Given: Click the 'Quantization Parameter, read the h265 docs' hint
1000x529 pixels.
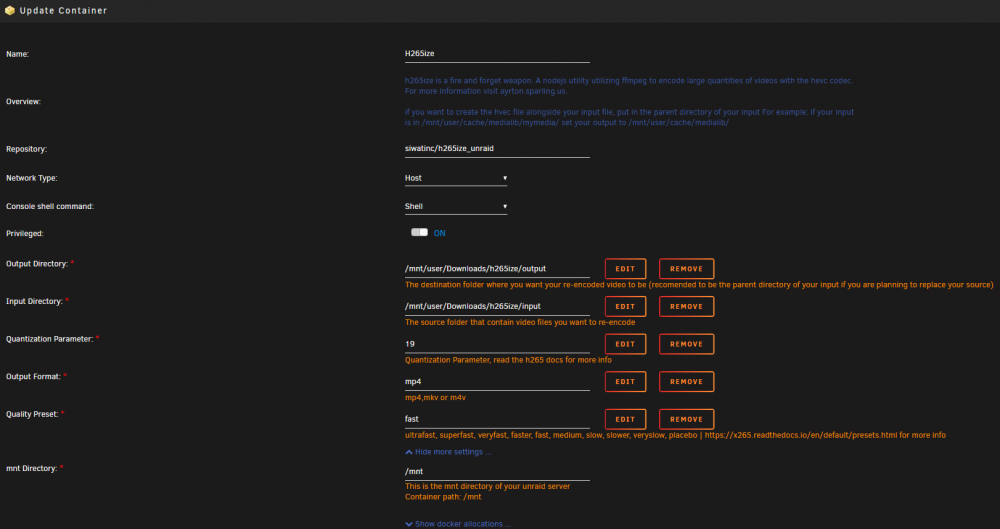Looking at the screenshot, I should pyautogui.click(x=508, y=360).
